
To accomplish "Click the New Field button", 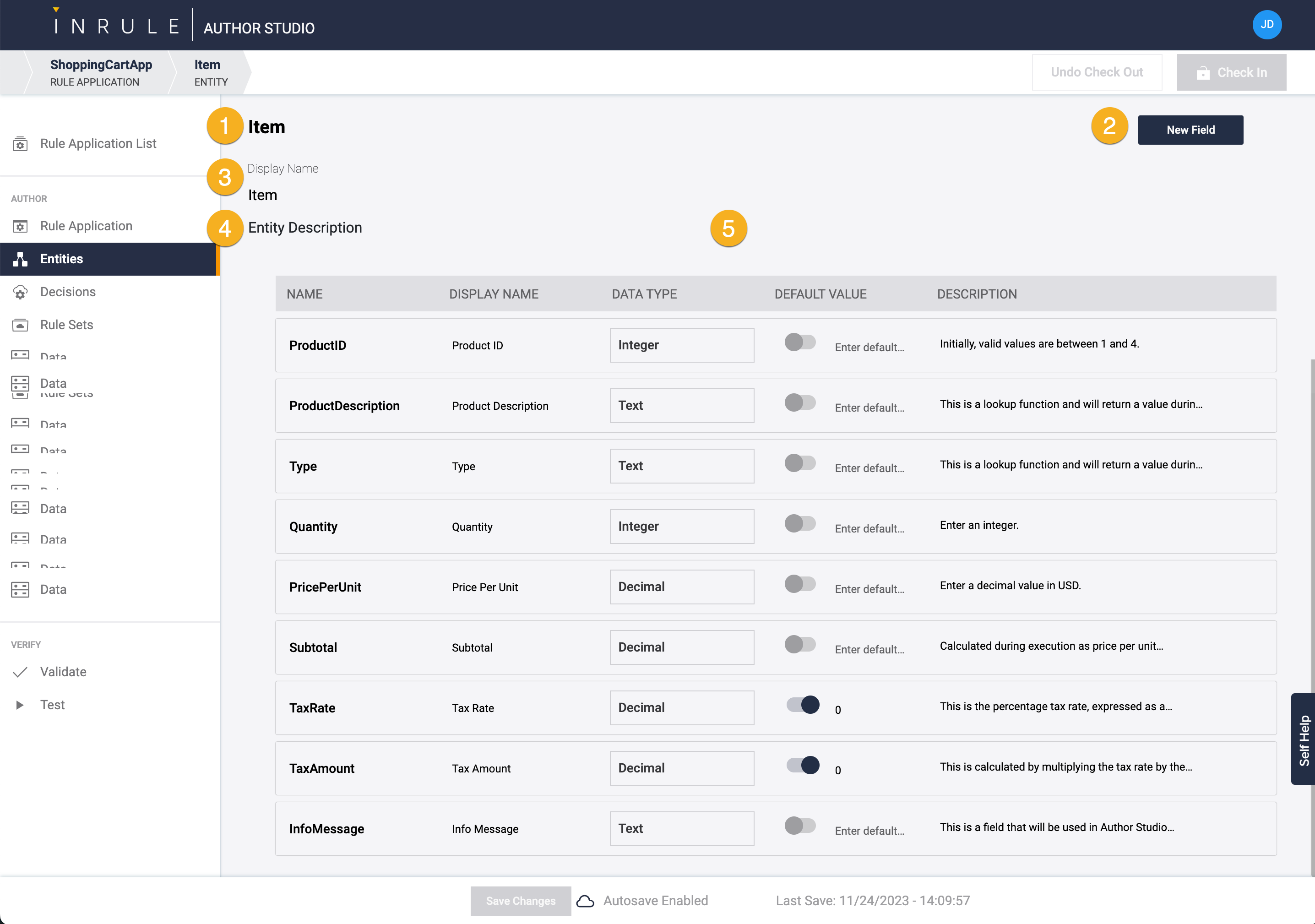I will pyautogui.click(x=1190, y=130).
